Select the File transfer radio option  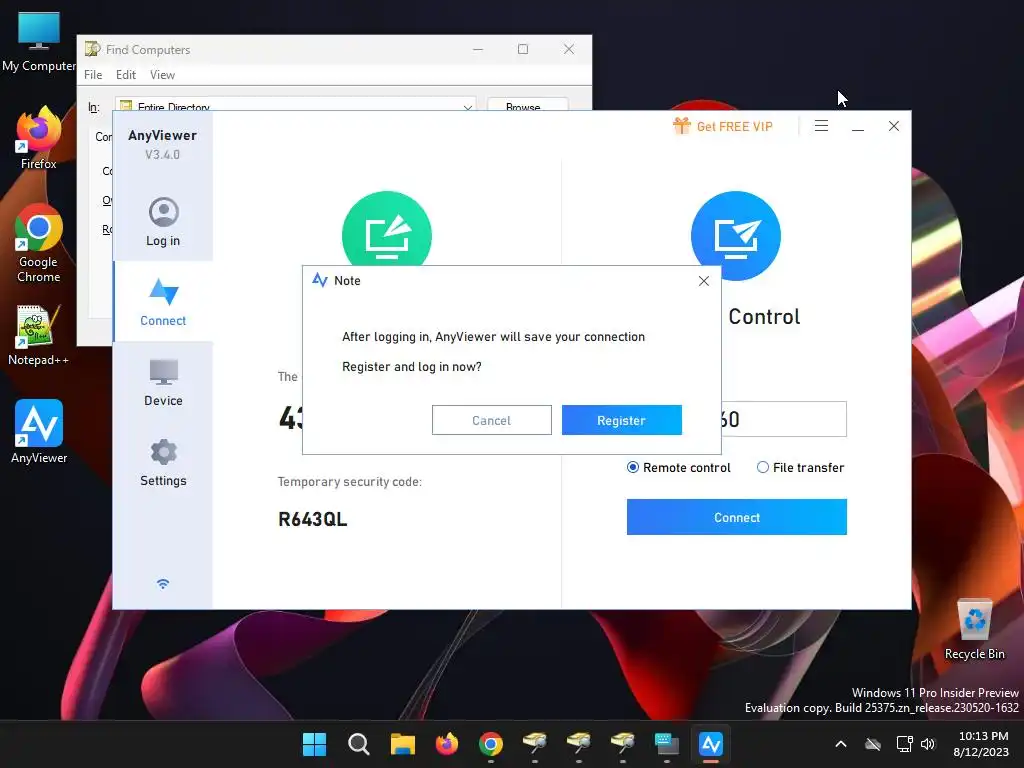pos(800,468)
